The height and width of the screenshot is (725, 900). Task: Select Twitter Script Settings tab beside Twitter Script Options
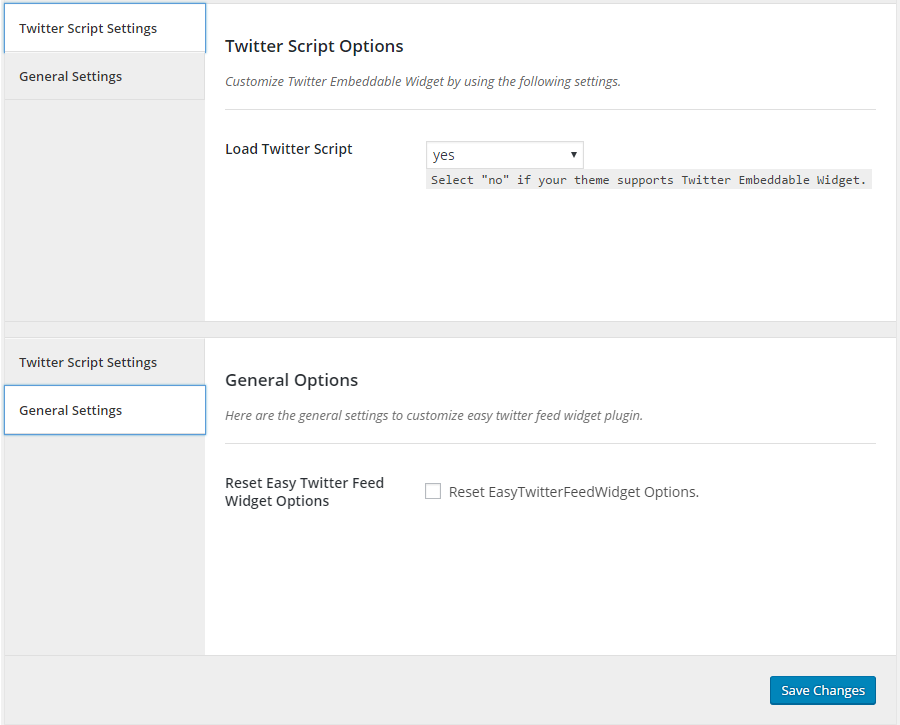(x=104, y=28)
